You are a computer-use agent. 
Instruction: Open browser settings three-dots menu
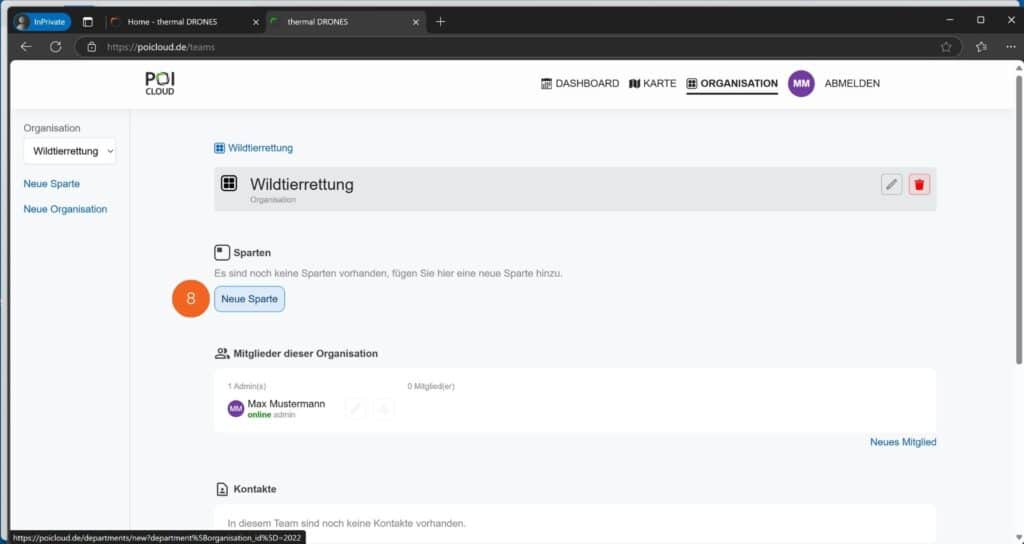pyautogui.click(x=1008, y=47)
